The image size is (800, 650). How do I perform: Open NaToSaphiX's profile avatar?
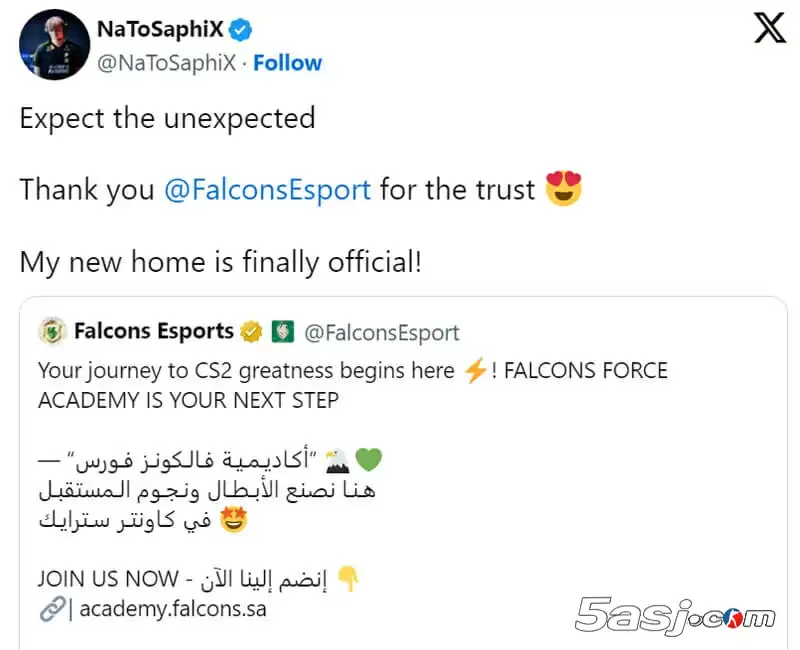pos(55,45)
